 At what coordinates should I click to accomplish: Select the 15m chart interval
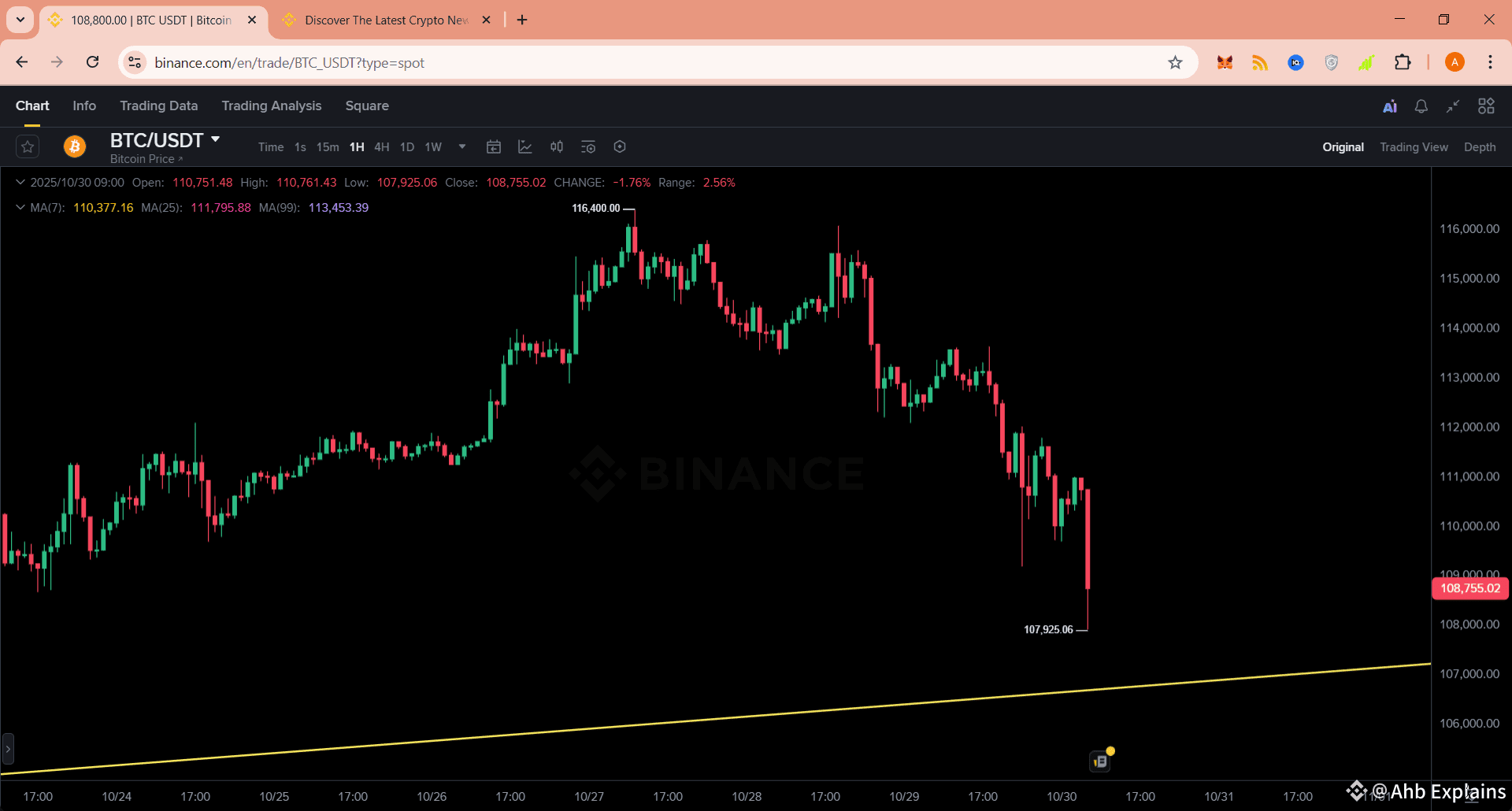coord(328,147)
